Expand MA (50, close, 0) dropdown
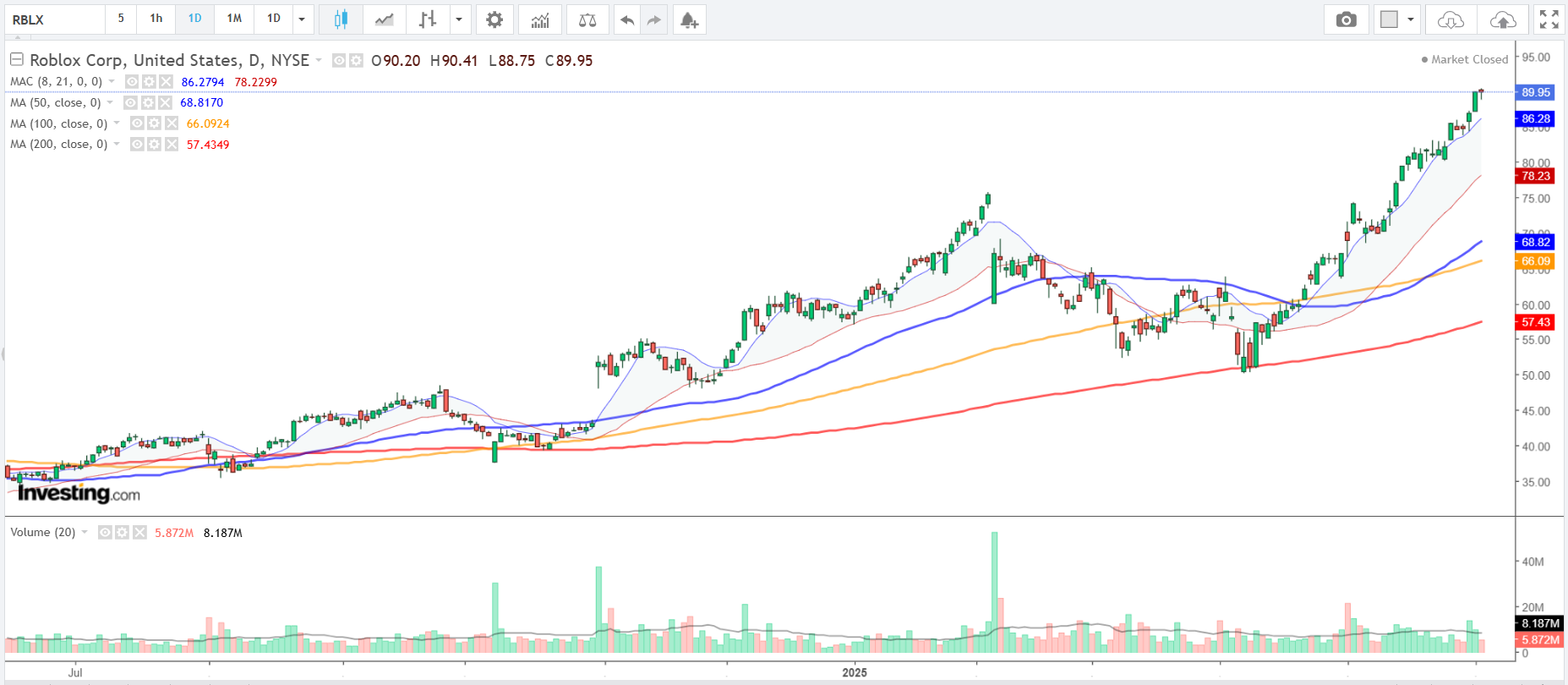The image size is (1568, 685). point(110,103)
